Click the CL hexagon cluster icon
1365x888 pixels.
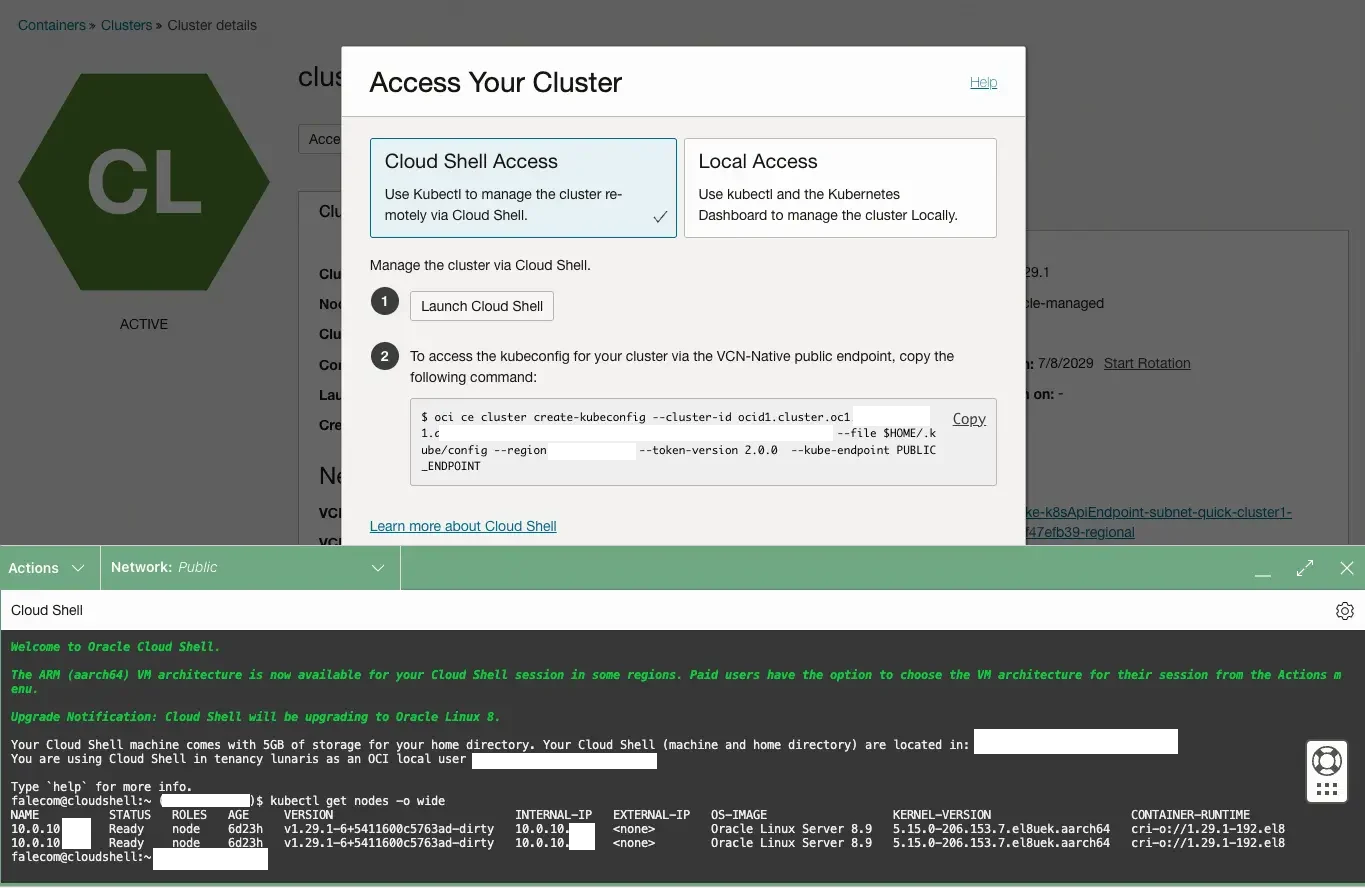click(144, 183)
